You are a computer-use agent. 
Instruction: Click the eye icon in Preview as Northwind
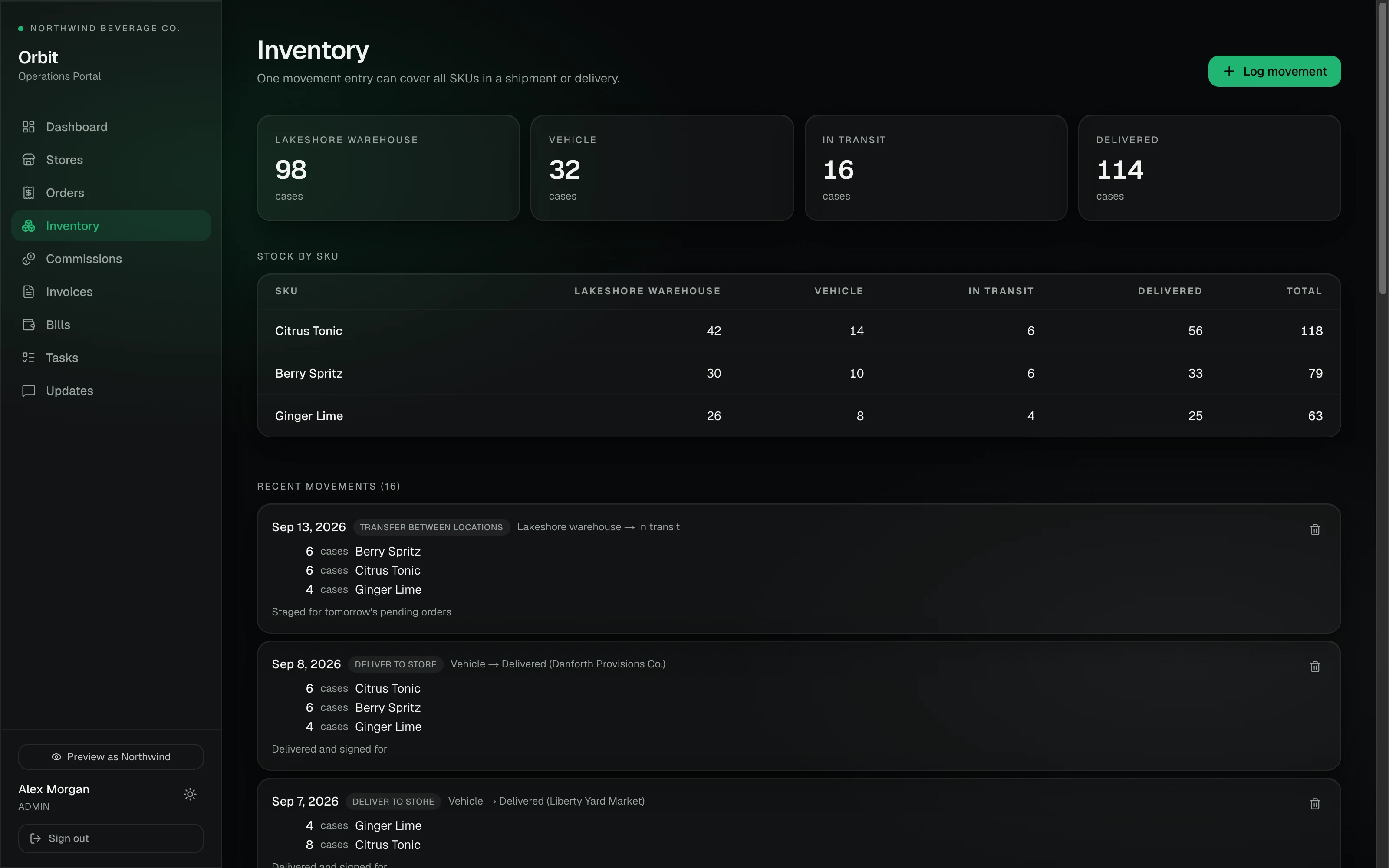click(56, 757)
